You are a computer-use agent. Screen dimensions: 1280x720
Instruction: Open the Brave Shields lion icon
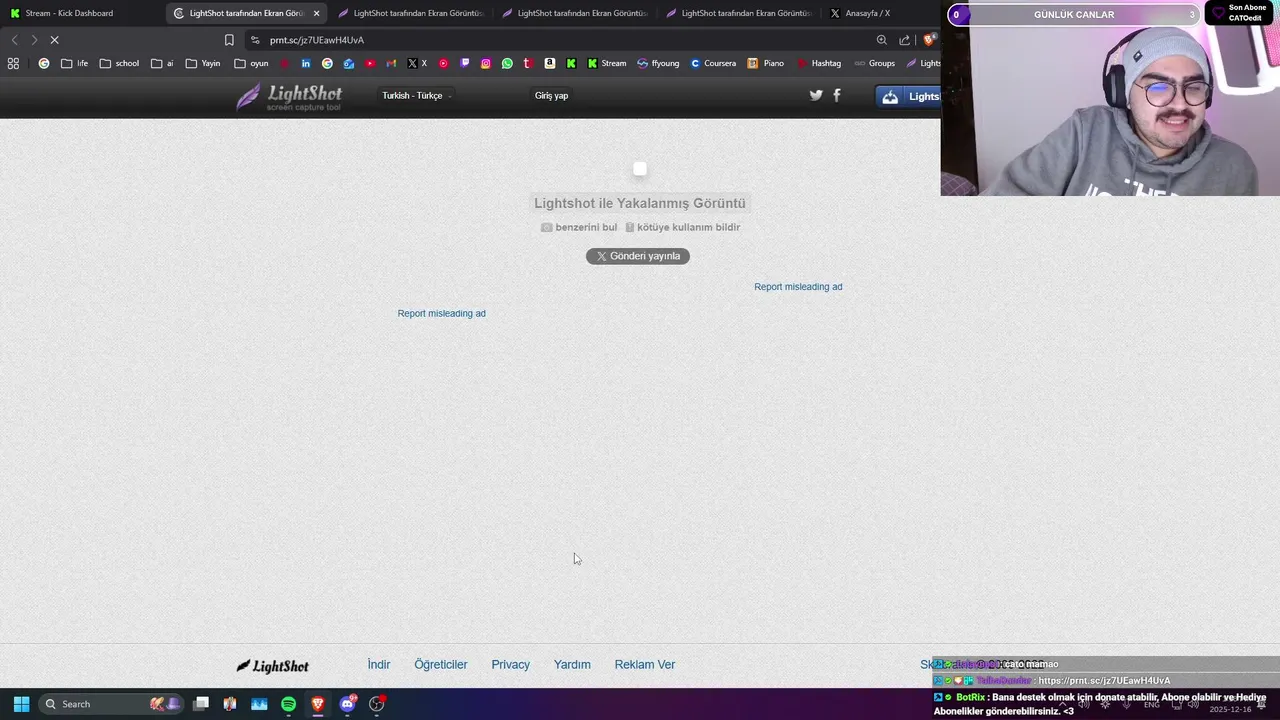[929, 40]
